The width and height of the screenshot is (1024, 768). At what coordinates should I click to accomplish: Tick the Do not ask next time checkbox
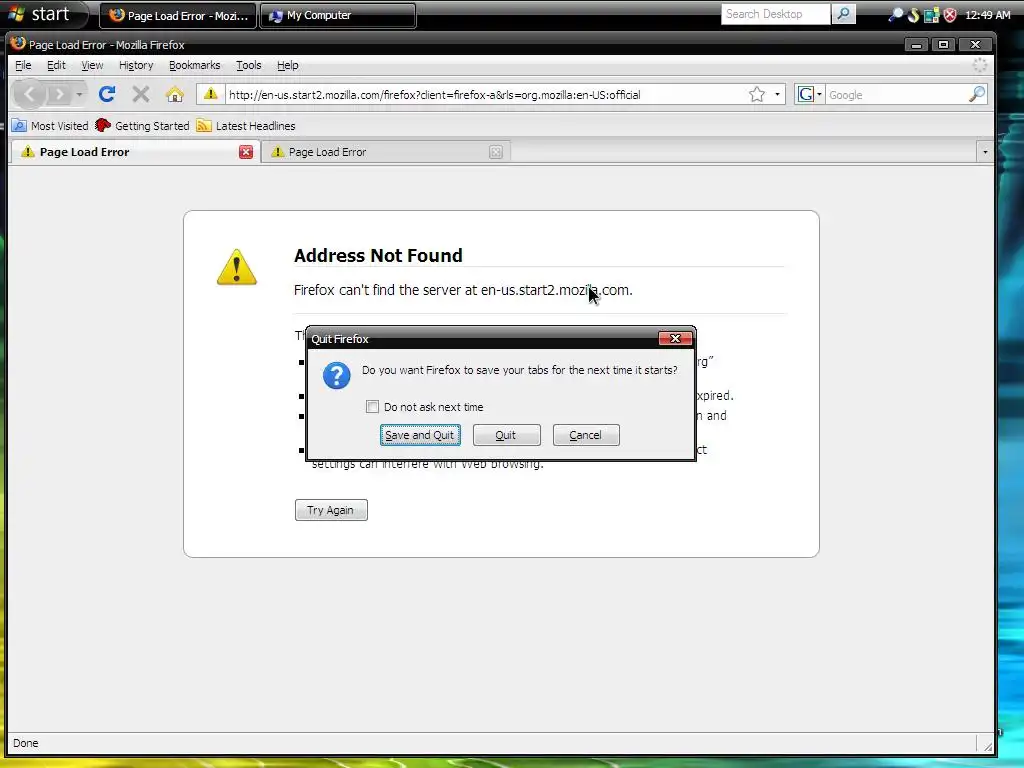point(372,407)
